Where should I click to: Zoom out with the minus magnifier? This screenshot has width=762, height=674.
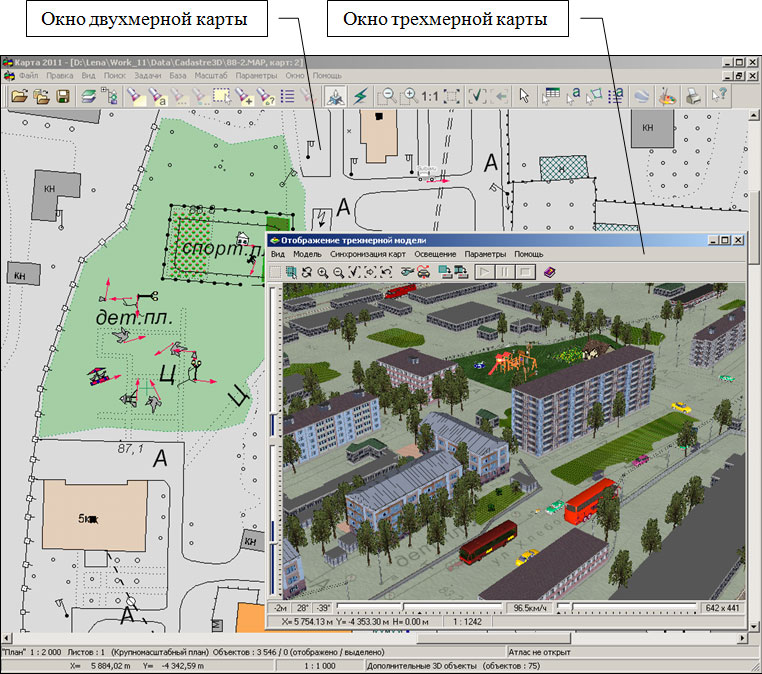click(387, 96)
